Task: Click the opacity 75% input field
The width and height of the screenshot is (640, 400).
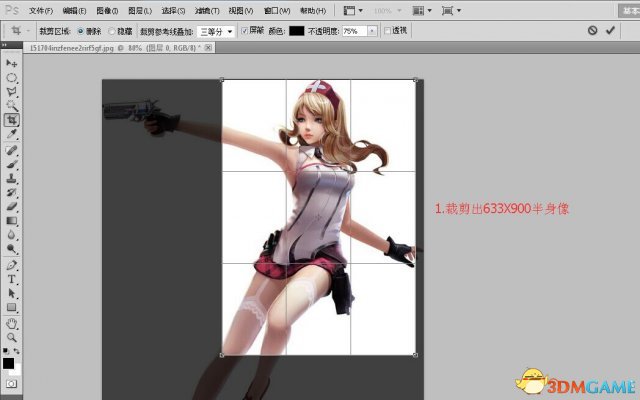Action: 355,31
